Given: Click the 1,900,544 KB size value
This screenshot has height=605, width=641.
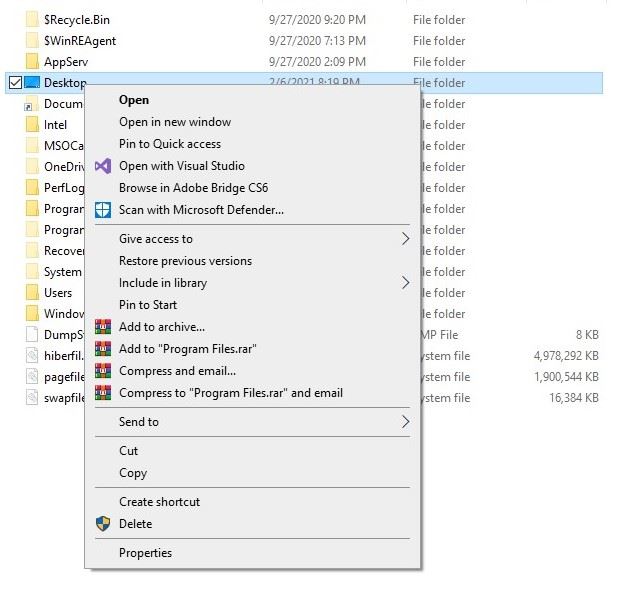Looking at the screenshot, I should (567, 377).
